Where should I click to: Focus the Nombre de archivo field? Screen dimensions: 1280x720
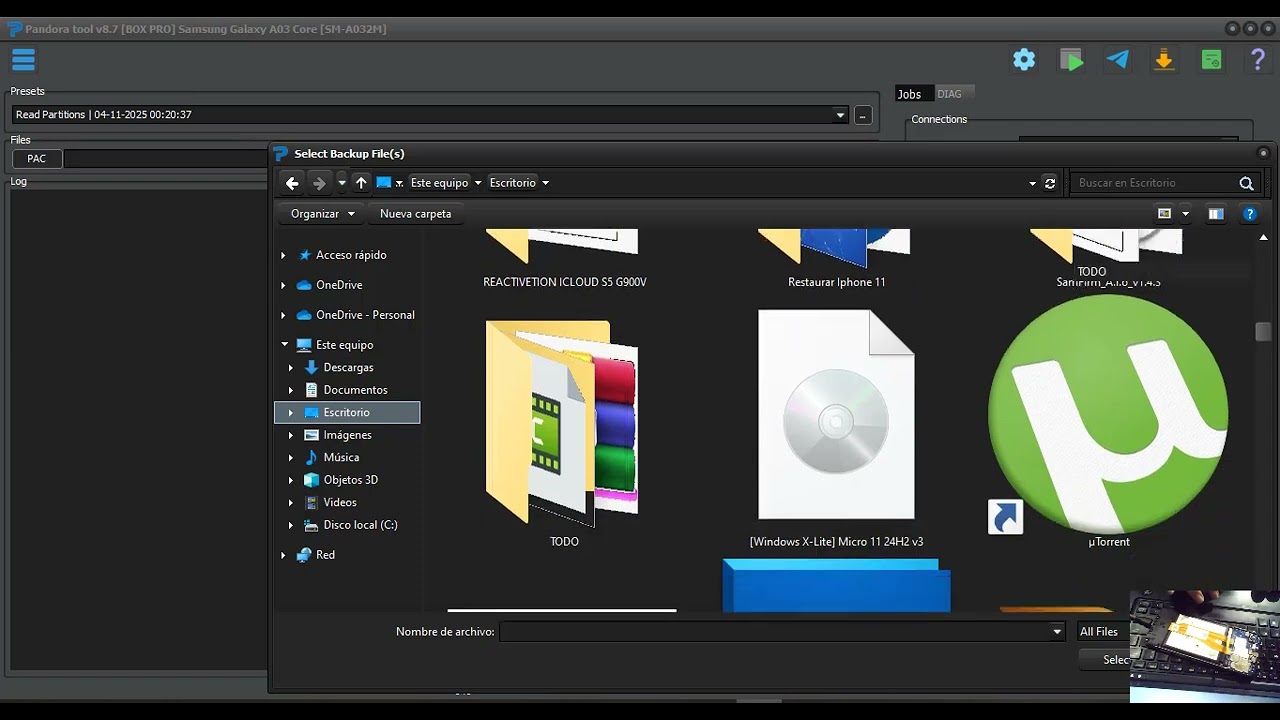[x=775, y=632]
